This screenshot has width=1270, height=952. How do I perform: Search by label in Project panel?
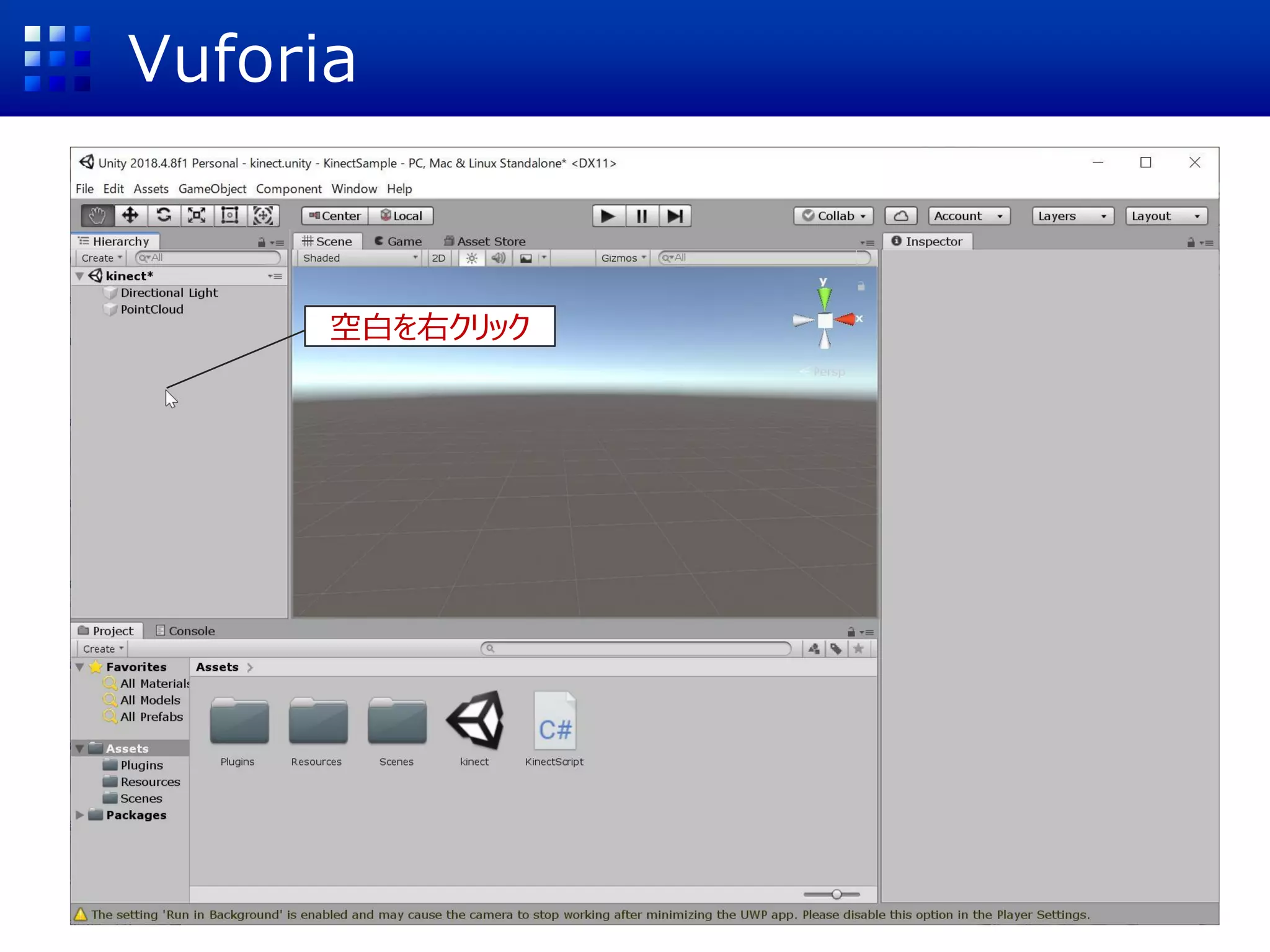[x=837, y=649]
